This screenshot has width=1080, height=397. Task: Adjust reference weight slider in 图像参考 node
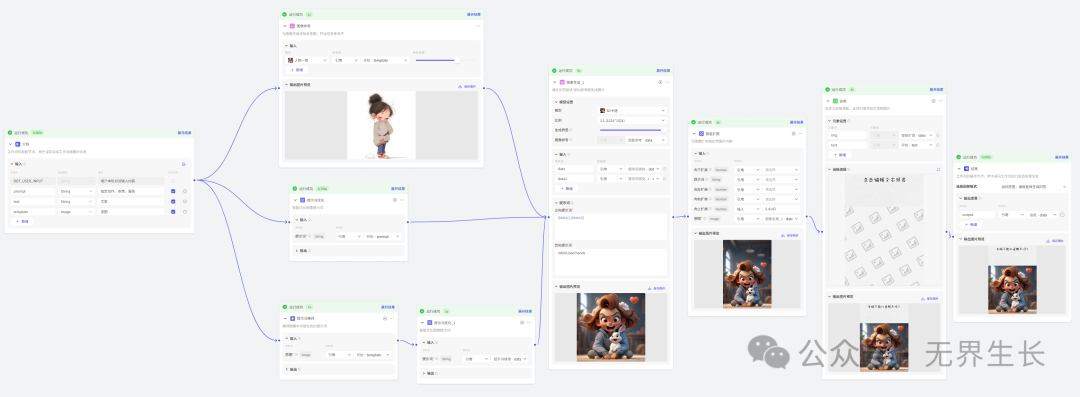tap(445, 61)
